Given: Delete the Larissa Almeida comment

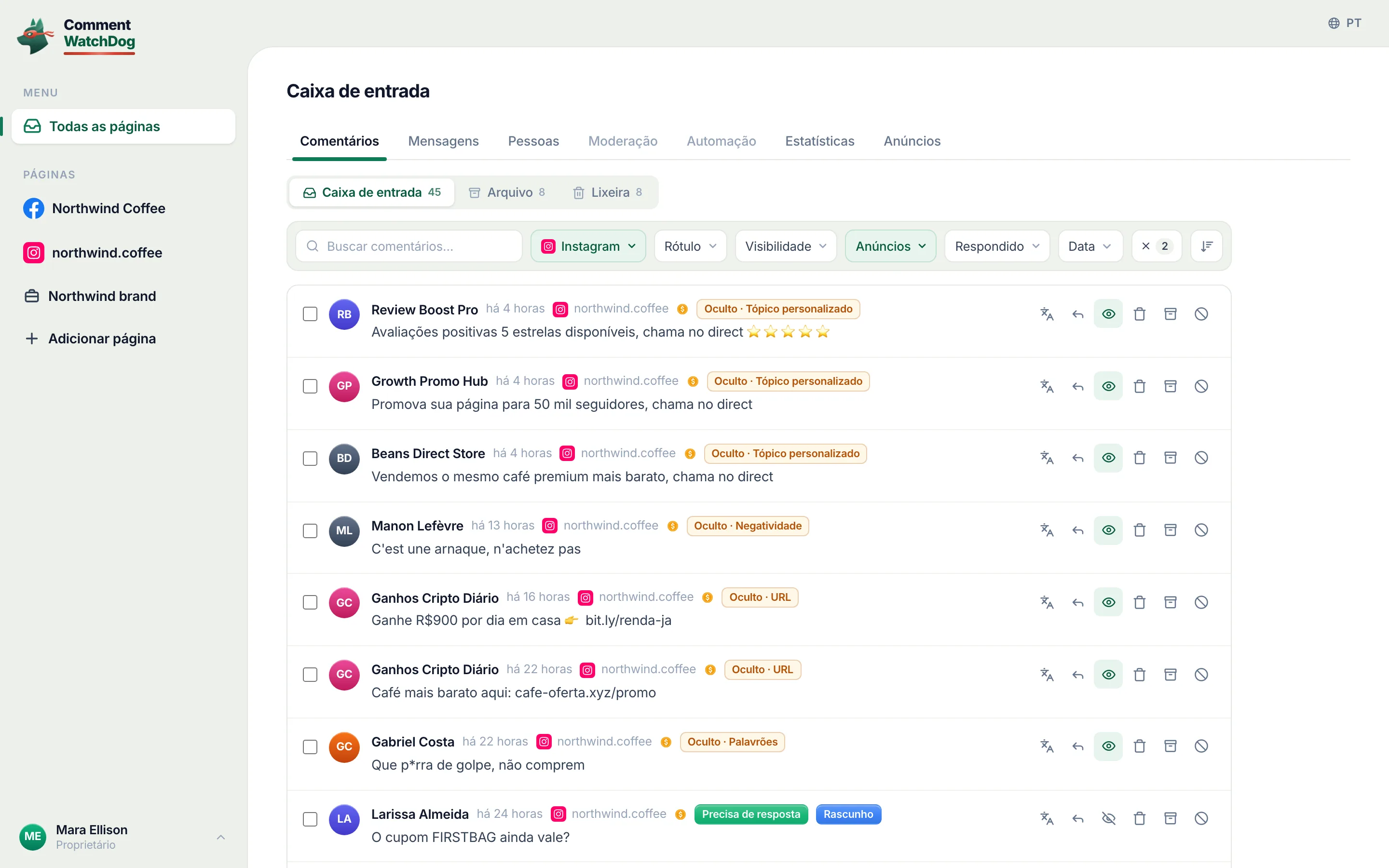Looking at the screenshot, I should coord(1139,819).
